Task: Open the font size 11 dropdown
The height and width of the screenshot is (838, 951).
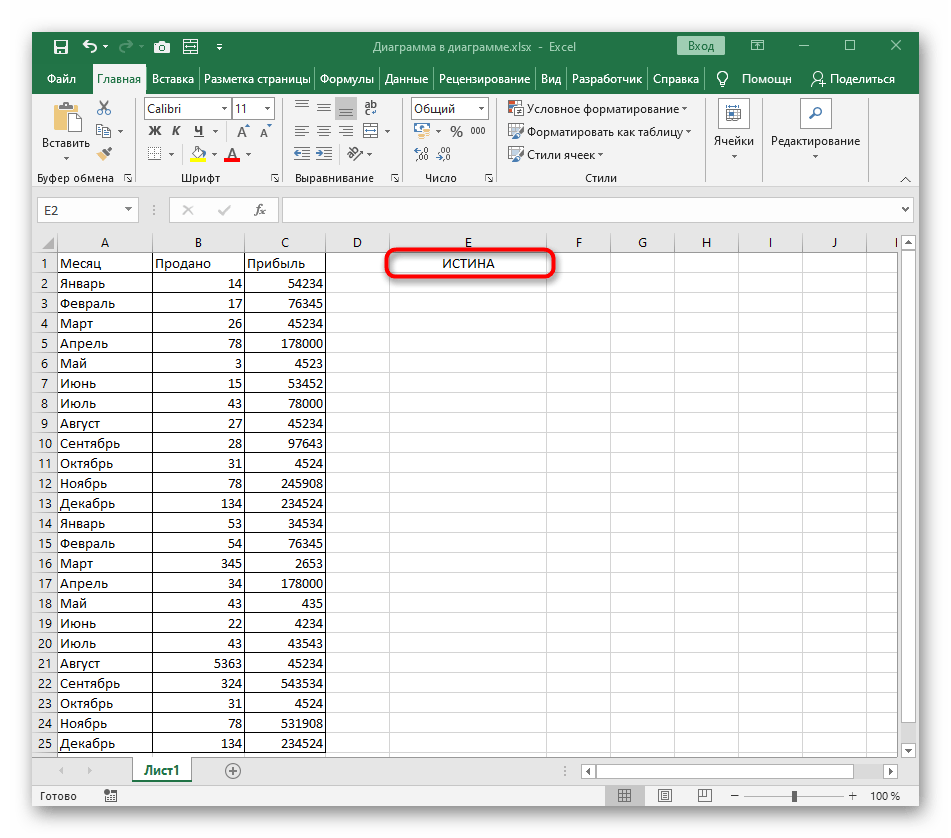Action: coord(267,109)
